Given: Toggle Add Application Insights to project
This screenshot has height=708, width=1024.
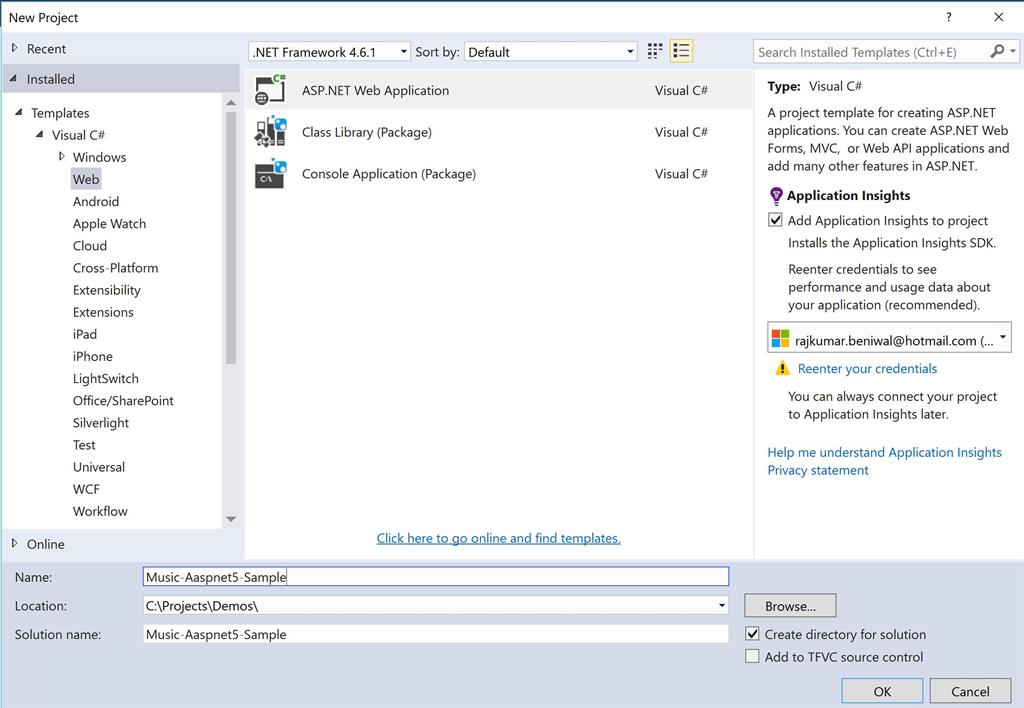Looking at the screenshot, I should (x=775, y=220).
